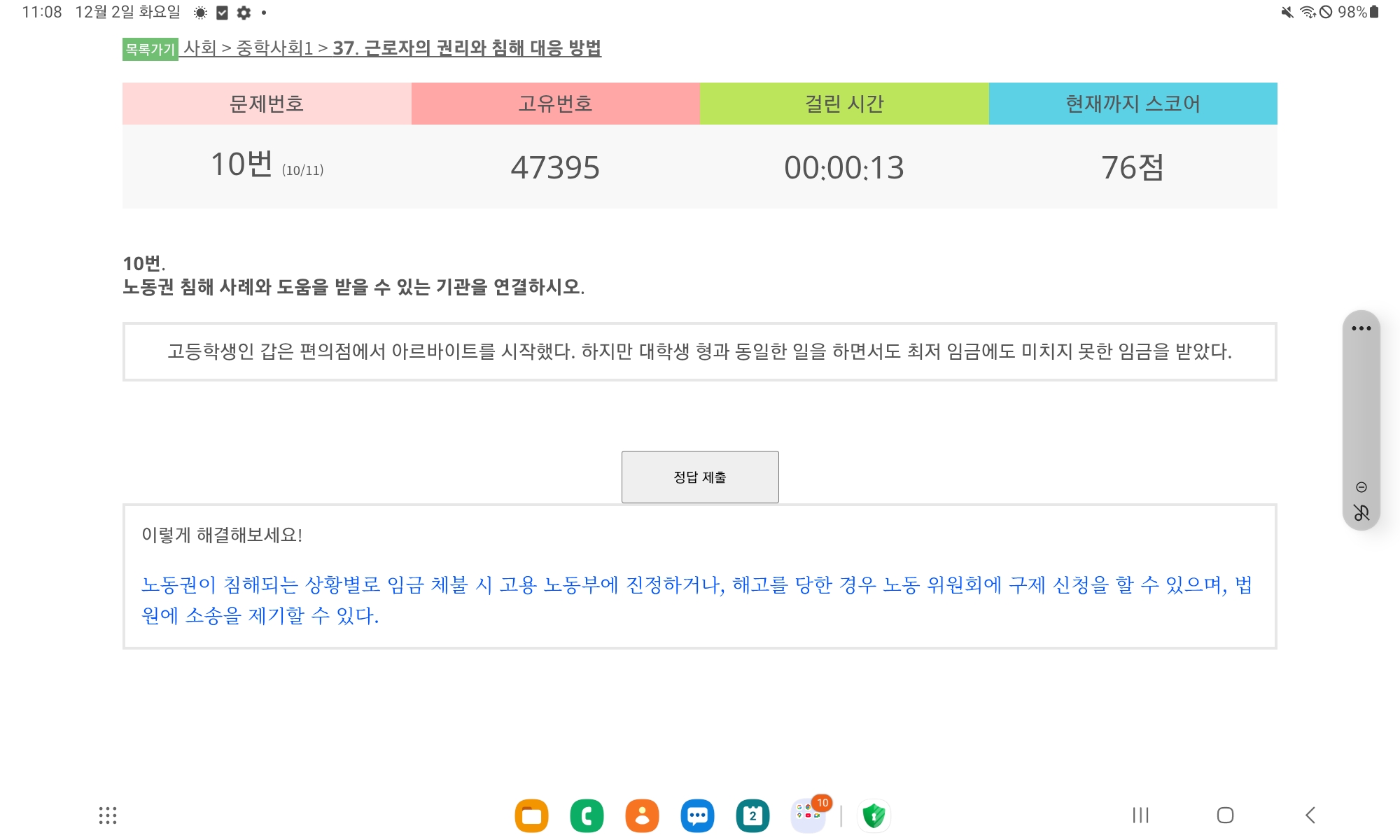The height and width of the screenshot is (840, 1400).
Task: Tap the recent apps navigation button
Action: tap(1140, 815)
